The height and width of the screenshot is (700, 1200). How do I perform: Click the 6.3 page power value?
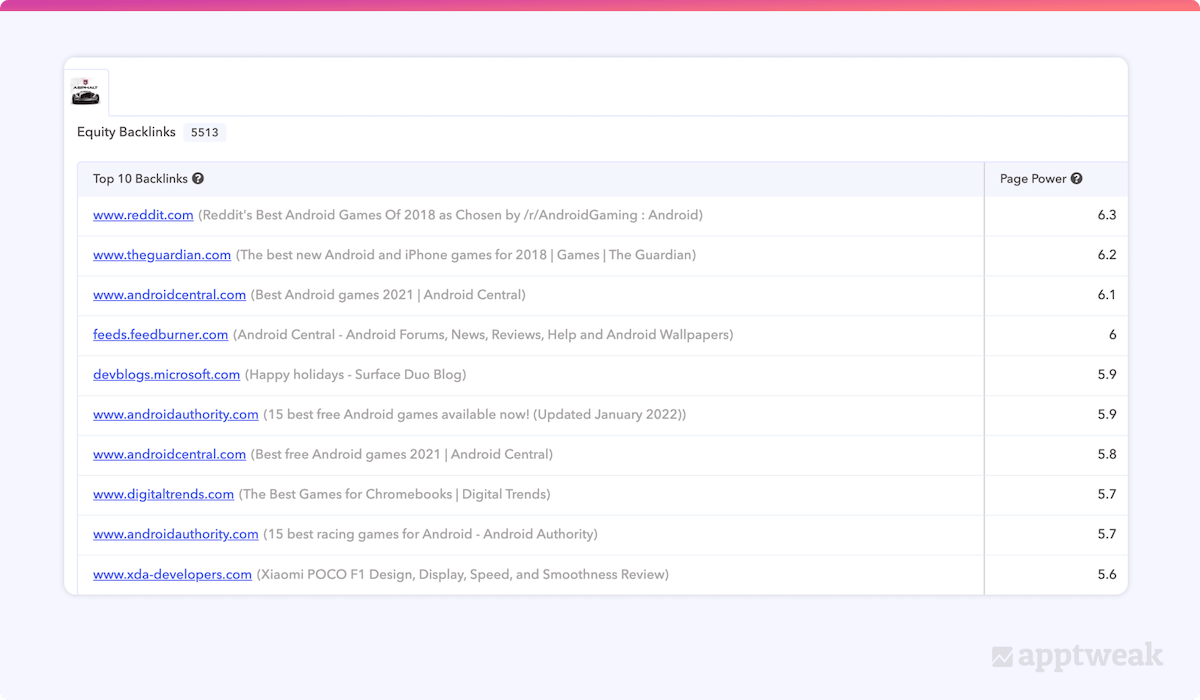click(x=1106, y=215)
